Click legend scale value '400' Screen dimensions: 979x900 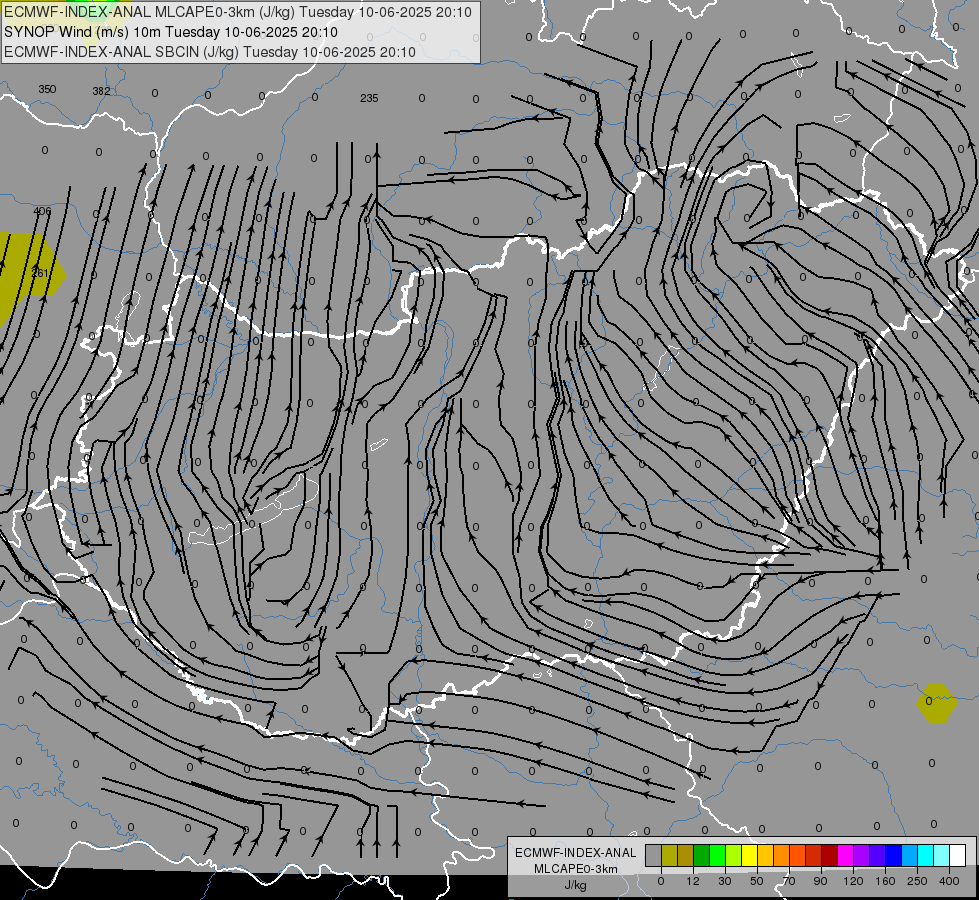pos(949,881)
